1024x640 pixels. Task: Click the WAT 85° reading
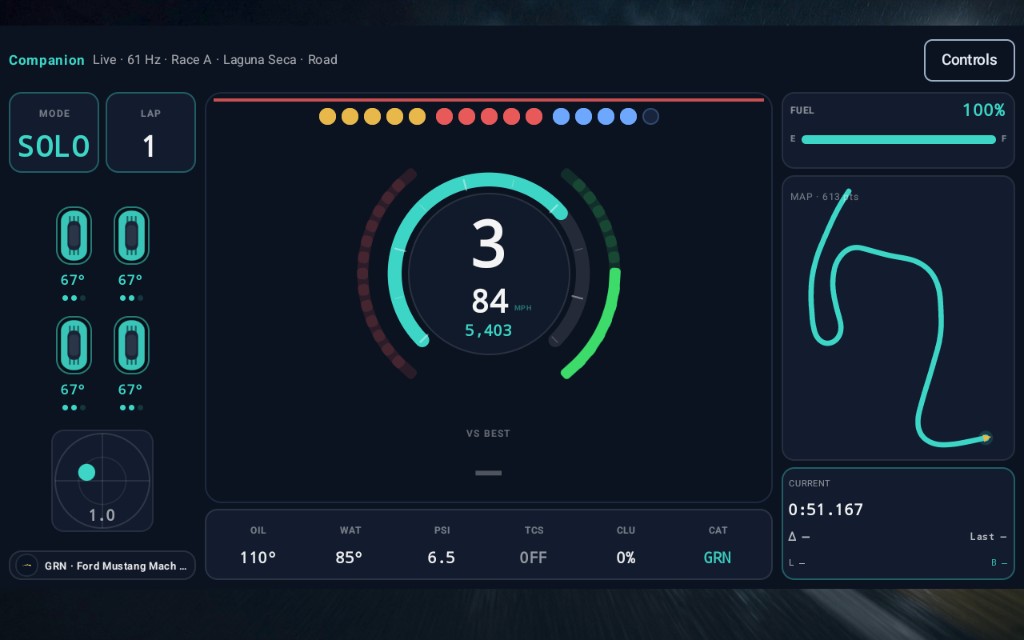(x=349, y=545)
